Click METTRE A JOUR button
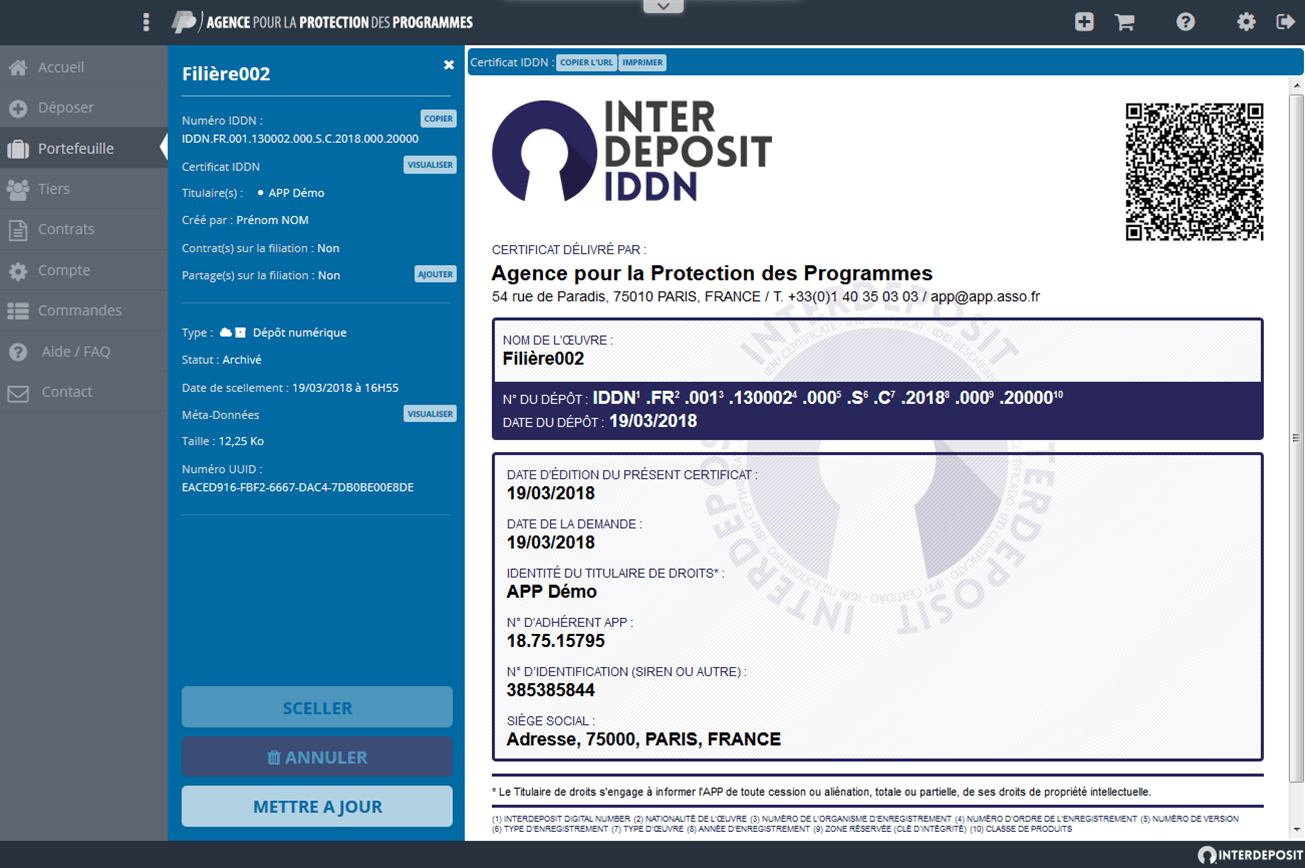The width and height of the screenshot is (1305, 868). [x=317, y=806]
